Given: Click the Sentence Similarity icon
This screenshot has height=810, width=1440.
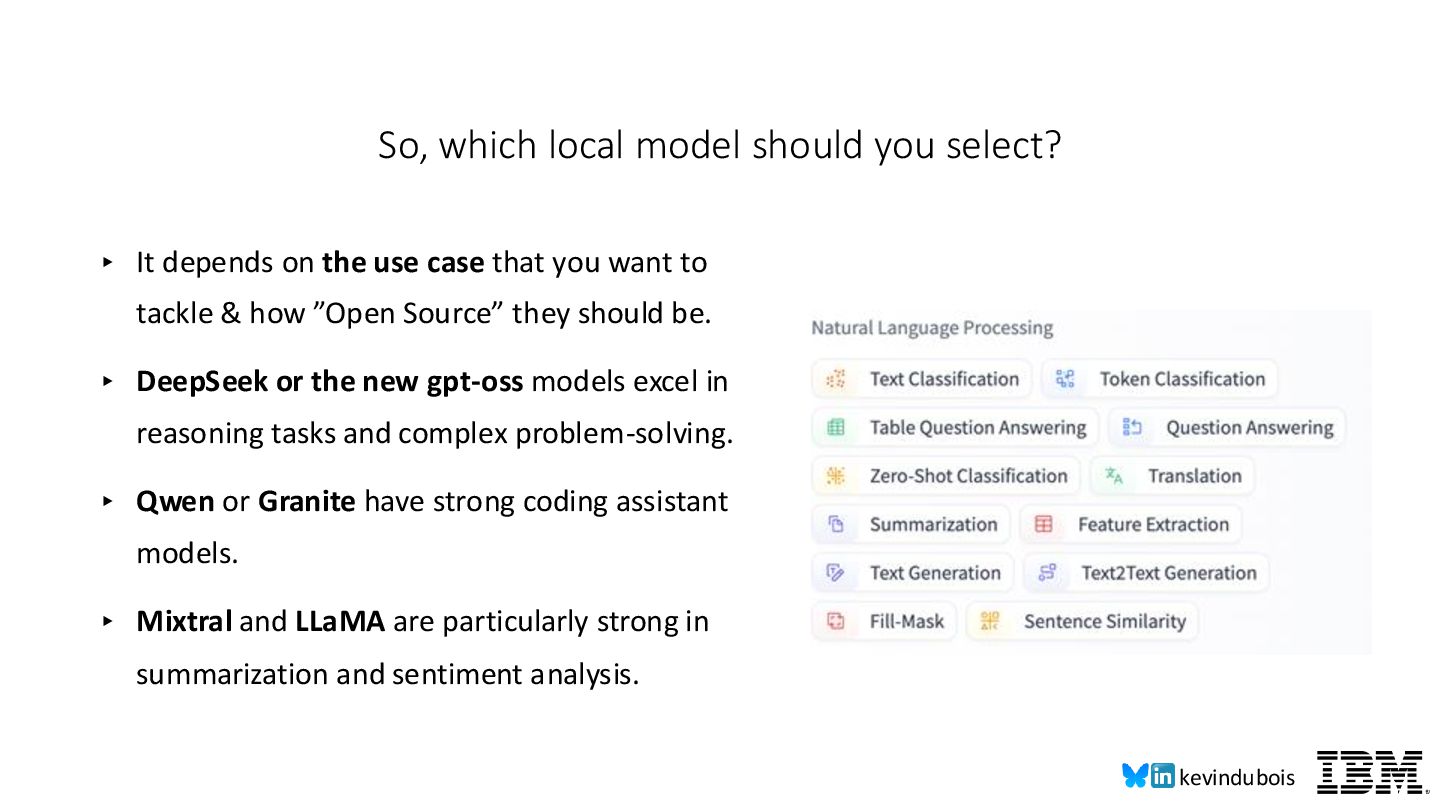Looking at the screenshot, I should pos(990,621).
